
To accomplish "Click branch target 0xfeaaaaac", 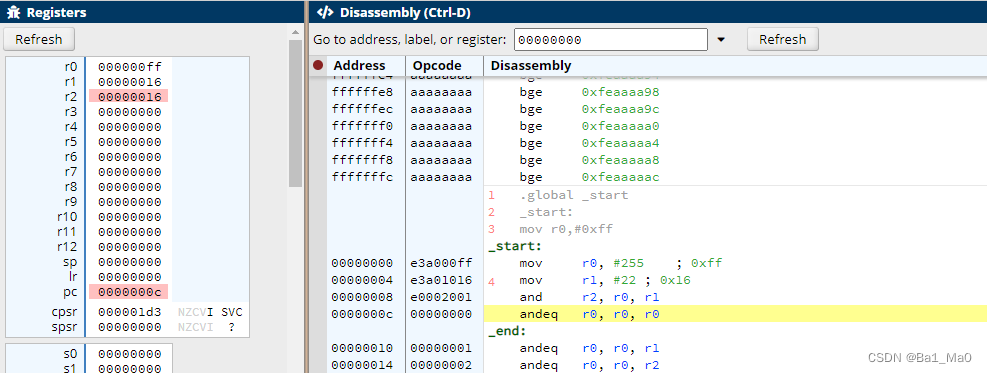I will (x=621, y=177).
